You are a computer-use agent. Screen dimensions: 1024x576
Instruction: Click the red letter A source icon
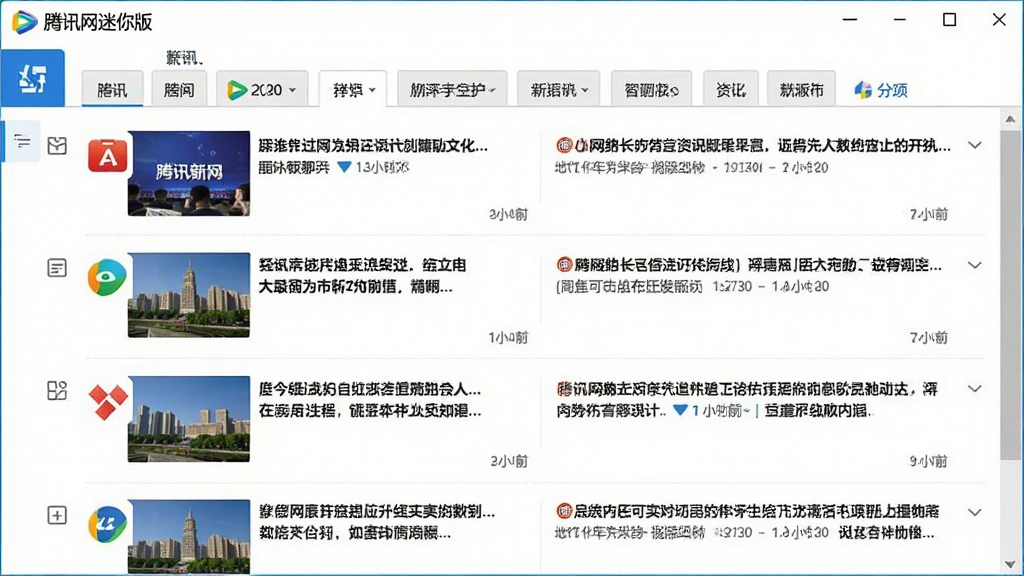[x=108, y=155]
